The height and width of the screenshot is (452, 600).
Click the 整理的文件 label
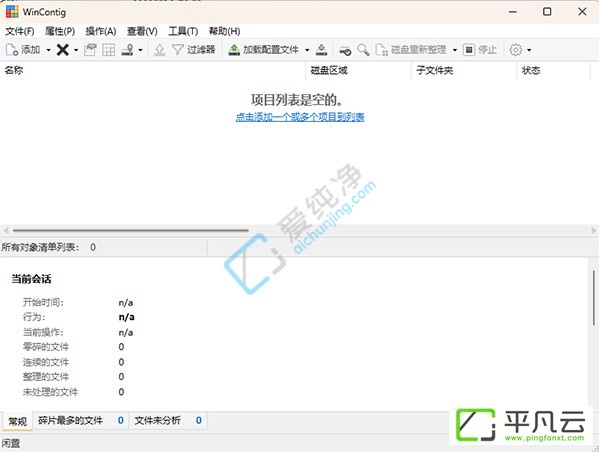[46, 377]
